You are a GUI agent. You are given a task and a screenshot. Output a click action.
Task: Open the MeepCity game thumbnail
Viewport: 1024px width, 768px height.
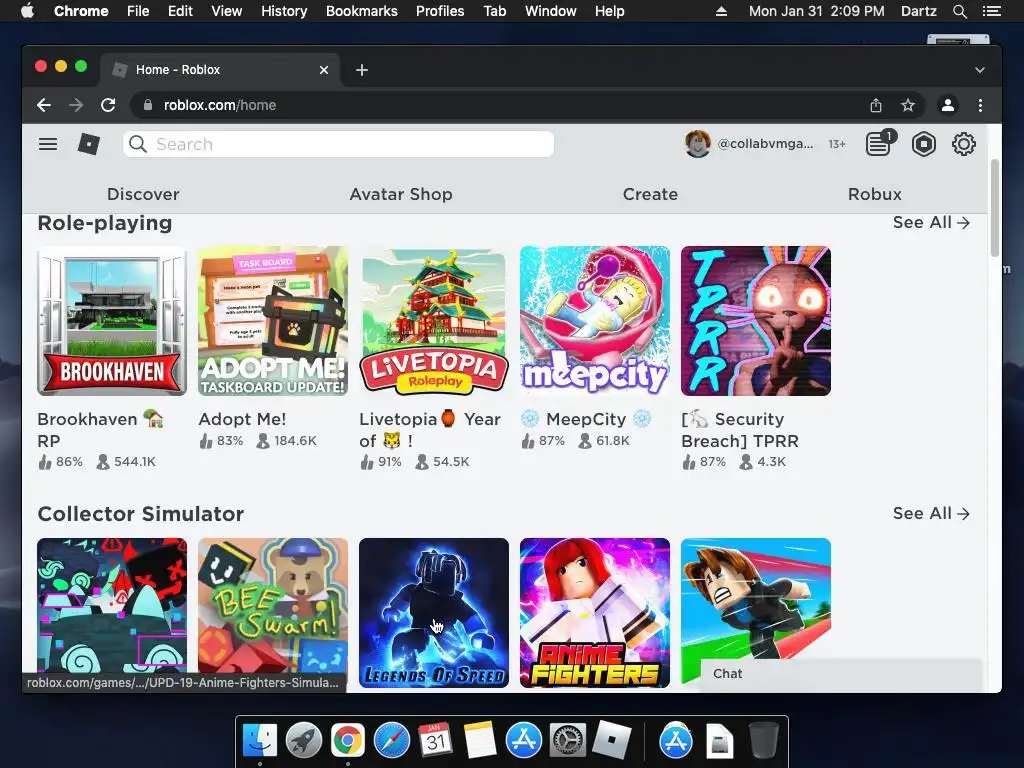point(595,321)
